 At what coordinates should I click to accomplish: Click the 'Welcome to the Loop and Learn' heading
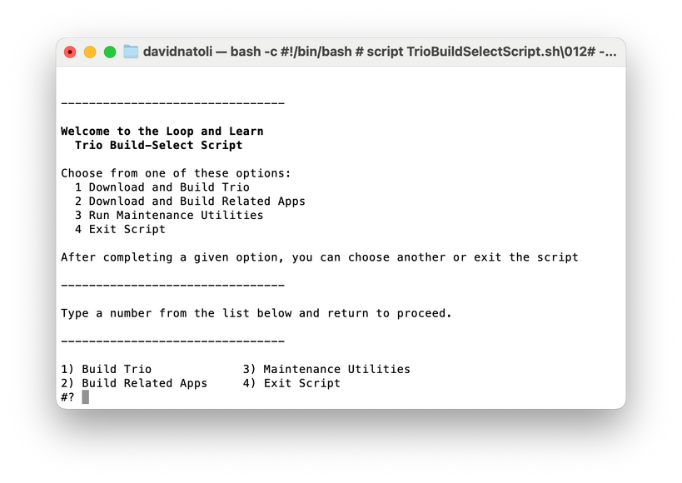point(162,131)
